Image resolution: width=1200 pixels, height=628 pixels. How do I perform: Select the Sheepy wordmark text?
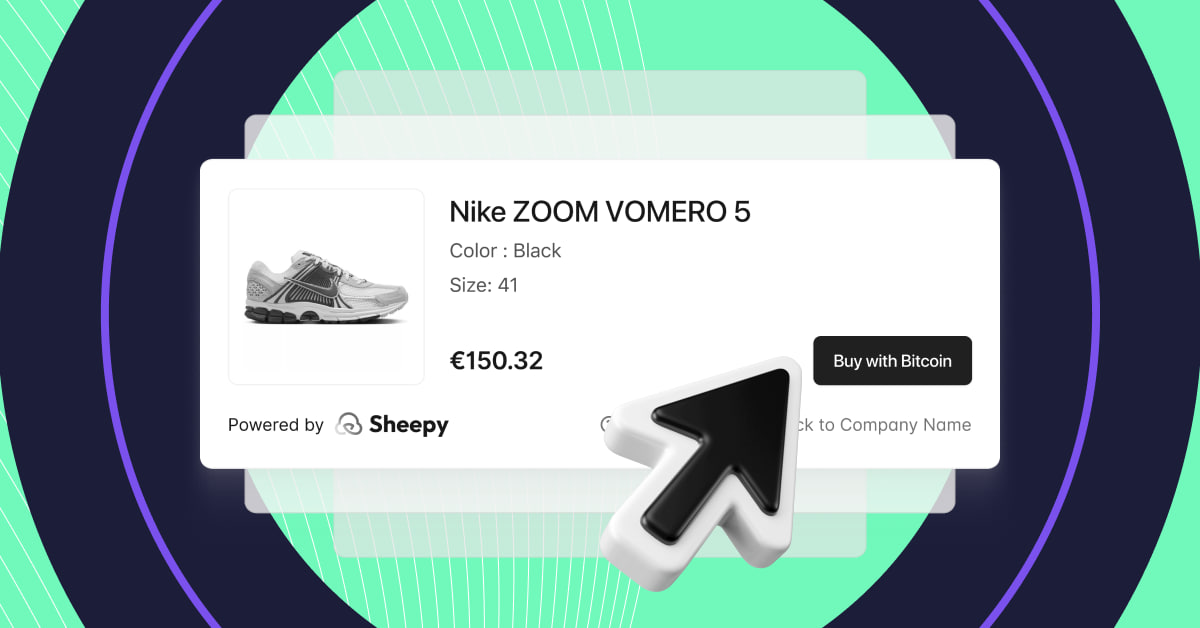tap(408, 425)
